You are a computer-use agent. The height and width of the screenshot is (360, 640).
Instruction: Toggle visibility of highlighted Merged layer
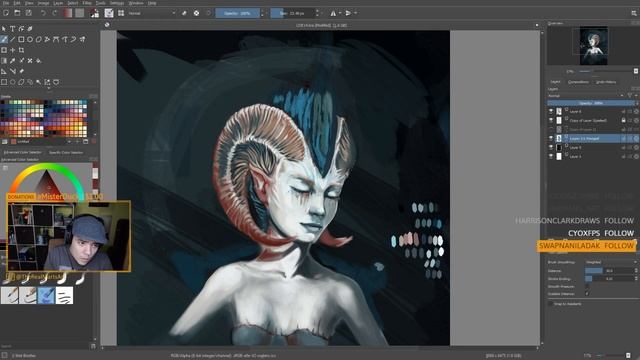551,138
